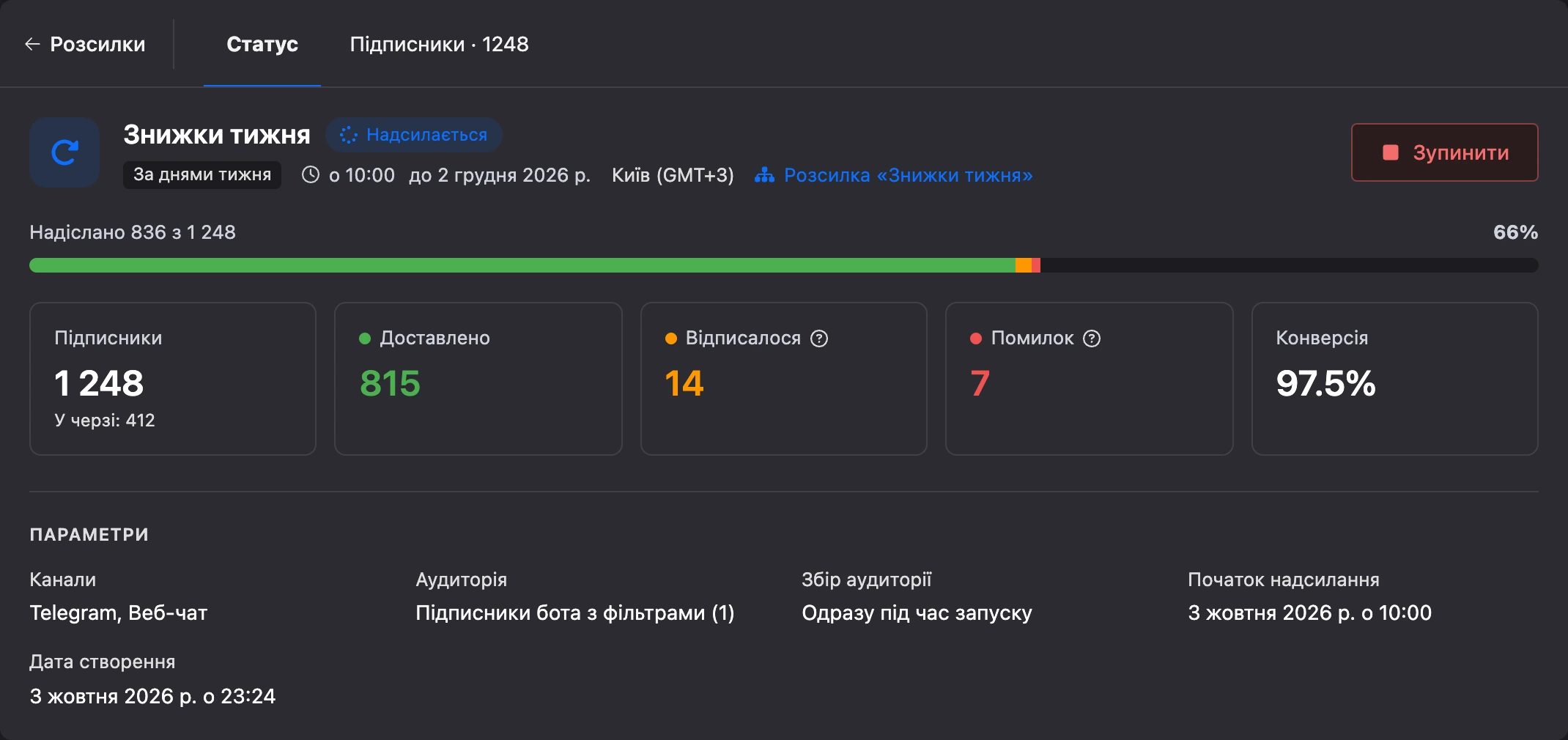Screen dimensions: 1568x740
Task: Click the red stop square icon
Action: tap(1390, 152)
